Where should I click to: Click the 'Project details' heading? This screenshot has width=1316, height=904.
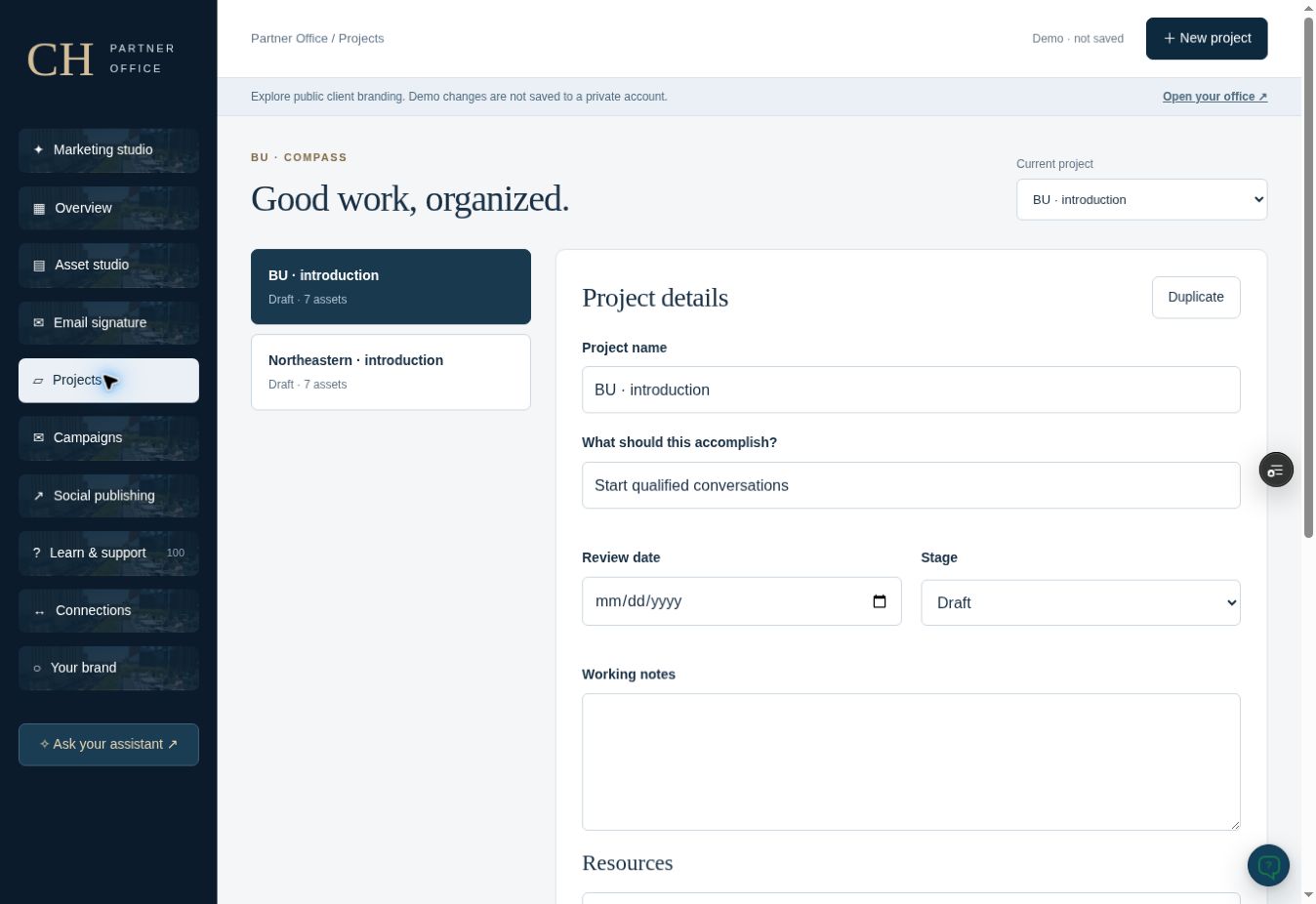[x=655, y=298]
